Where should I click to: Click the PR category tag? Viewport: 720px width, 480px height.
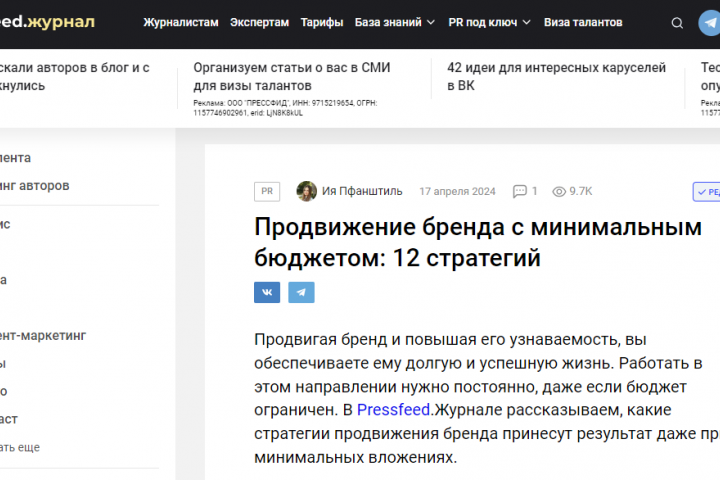(x=267, y=192)
